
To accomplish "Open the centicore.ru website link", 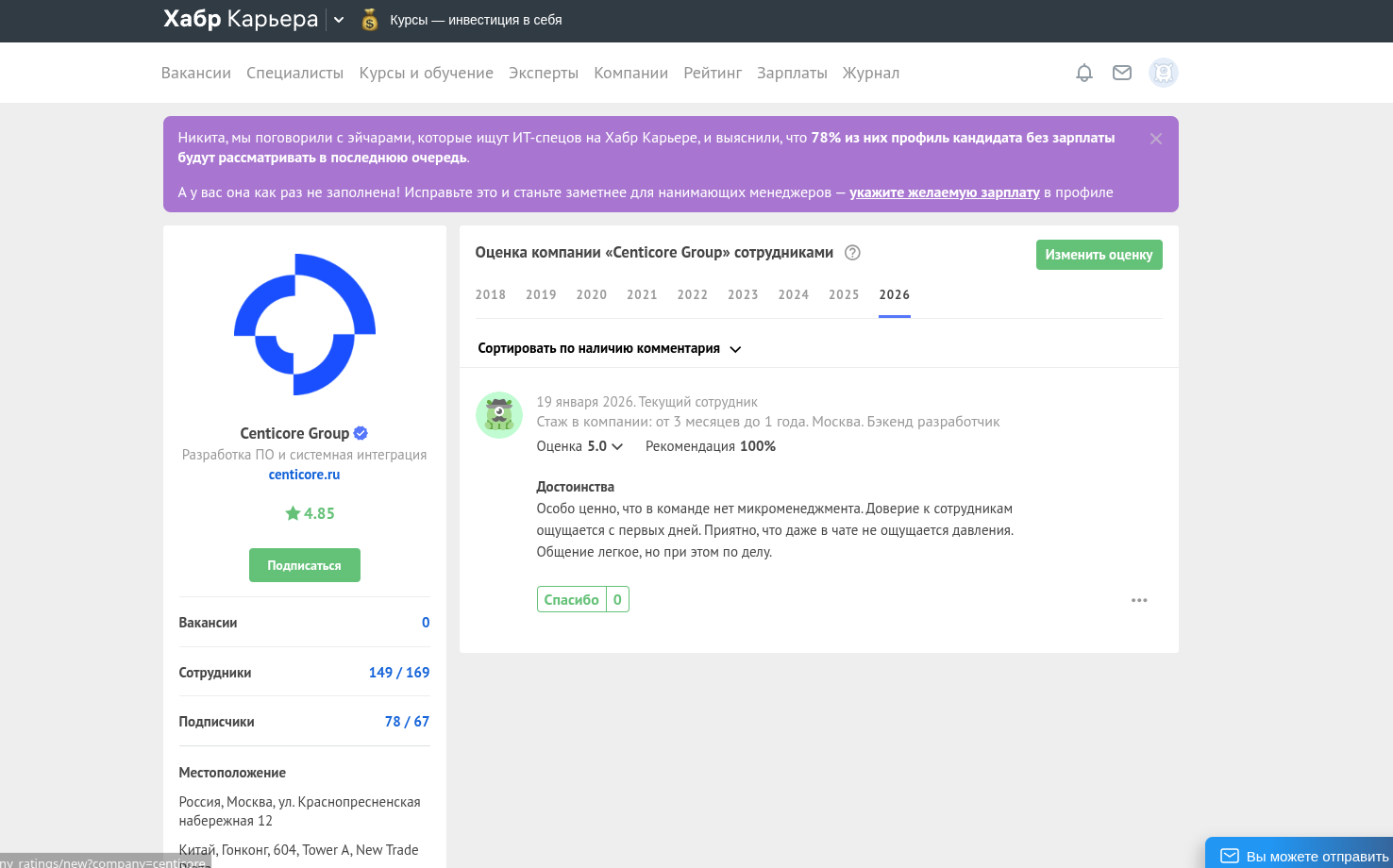I will coord(305,475).
